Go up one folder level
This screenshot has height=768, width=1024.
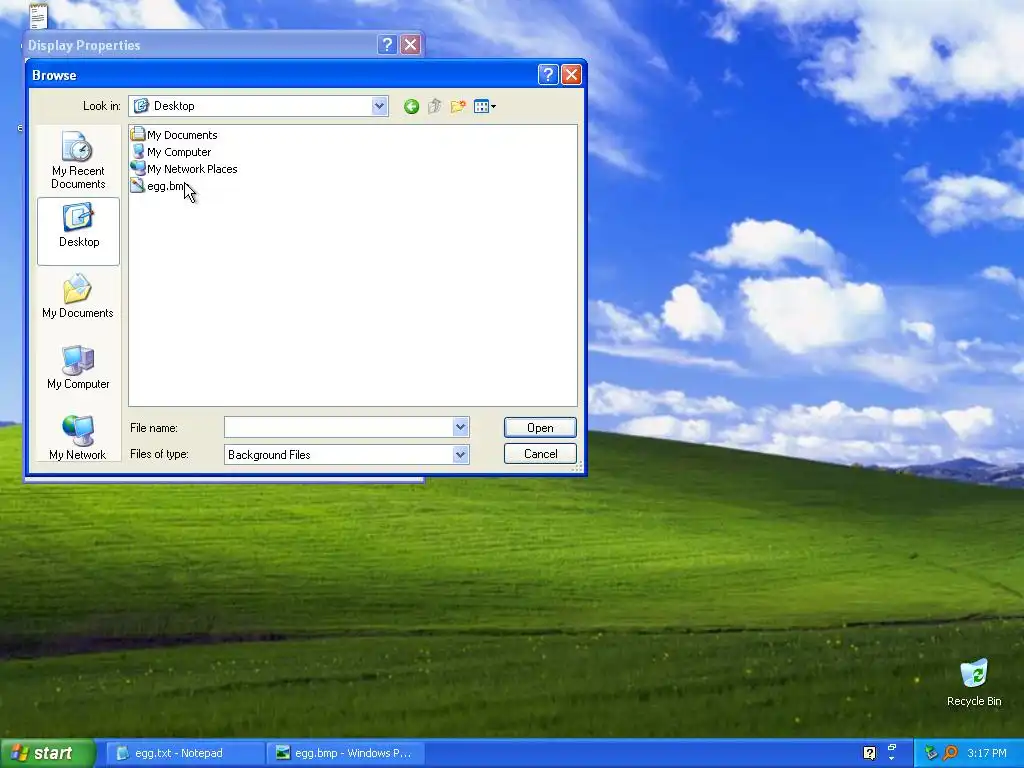[434, 106]
